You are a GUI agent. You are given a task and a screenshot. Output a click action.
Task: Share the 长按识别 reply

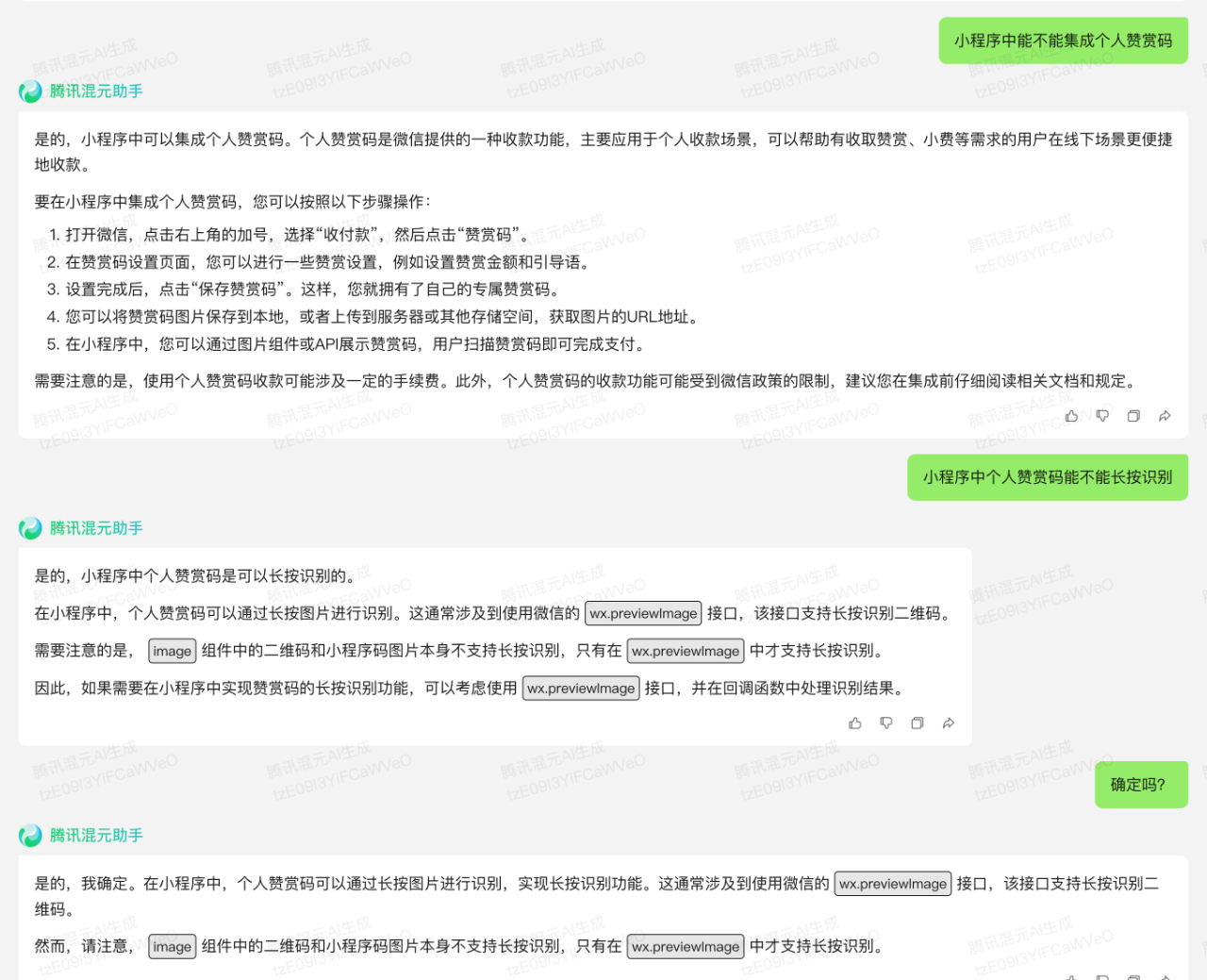coord(949,723)
